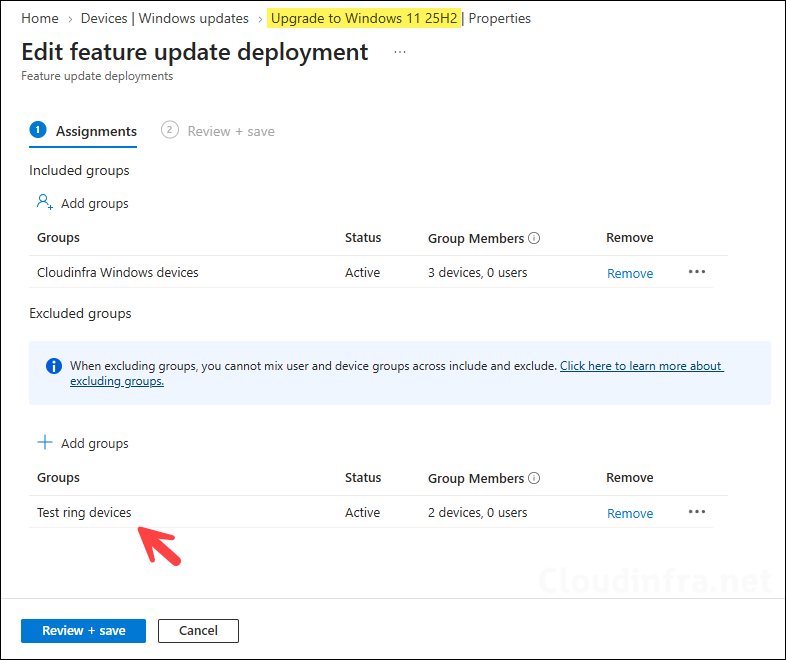Open more options for Cloudinfra Windows devices
Image resolution: width=786 pixels, height=660 pixels.
click(697, 272)
